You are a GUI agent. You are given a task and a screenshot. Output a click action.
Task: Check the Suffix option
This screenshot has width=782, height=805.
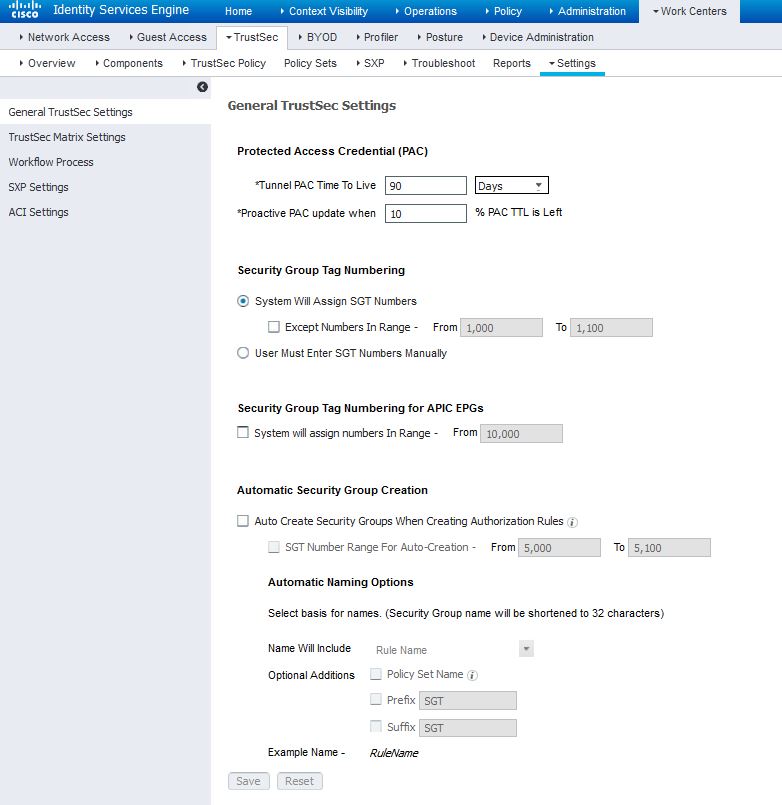[x=376, y=726]
